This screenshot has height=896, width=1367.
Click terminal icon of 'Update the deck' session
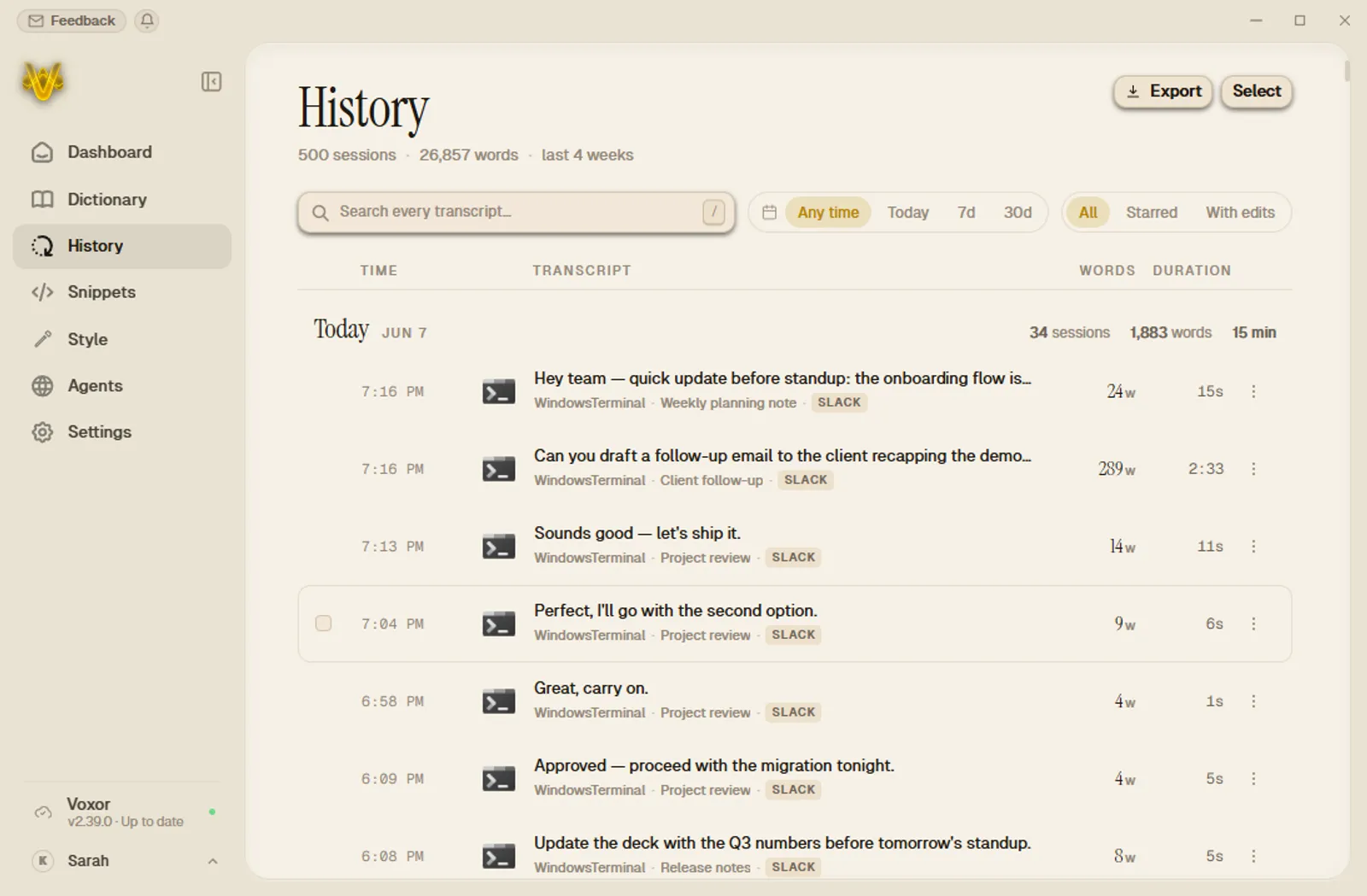point(499,857)
